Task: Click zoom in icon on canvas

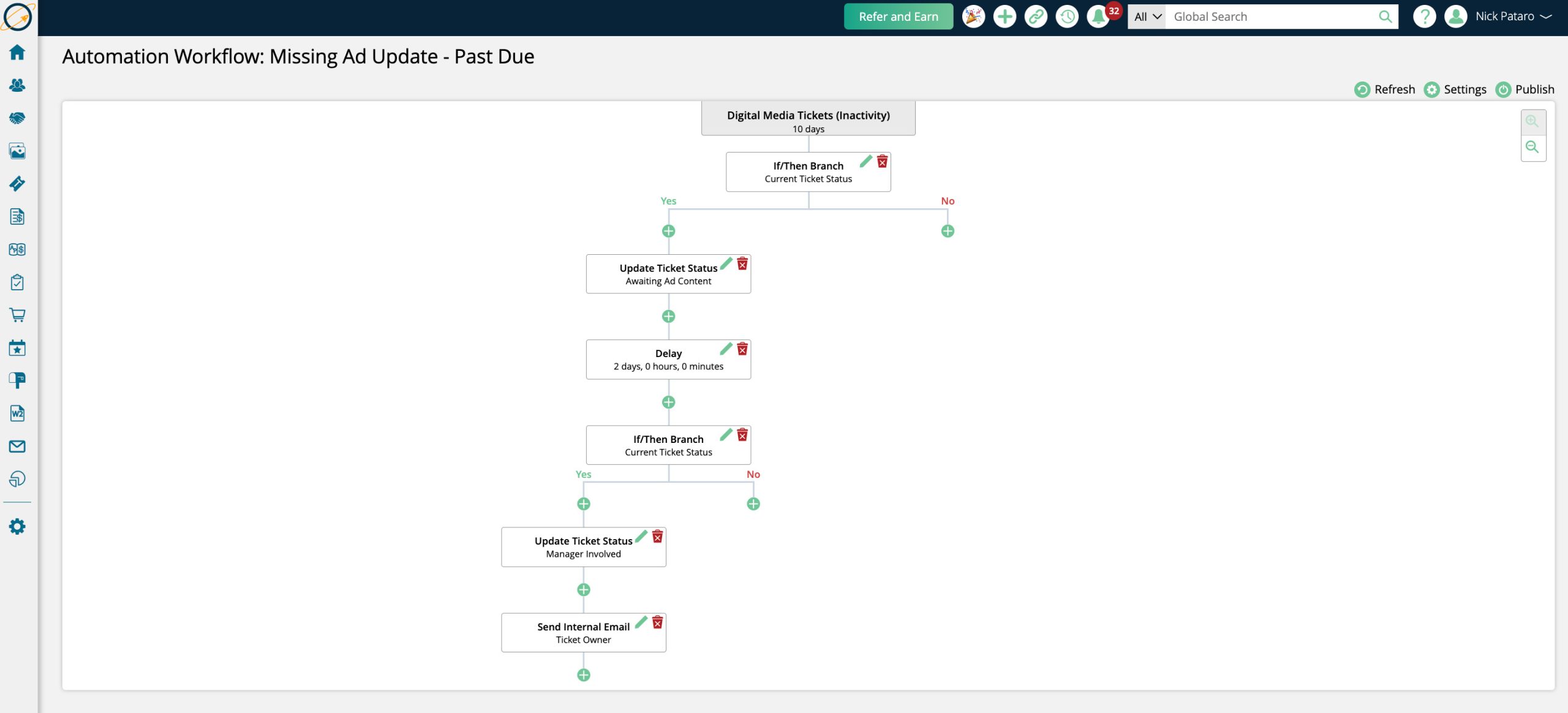Action: [1533, 121]
